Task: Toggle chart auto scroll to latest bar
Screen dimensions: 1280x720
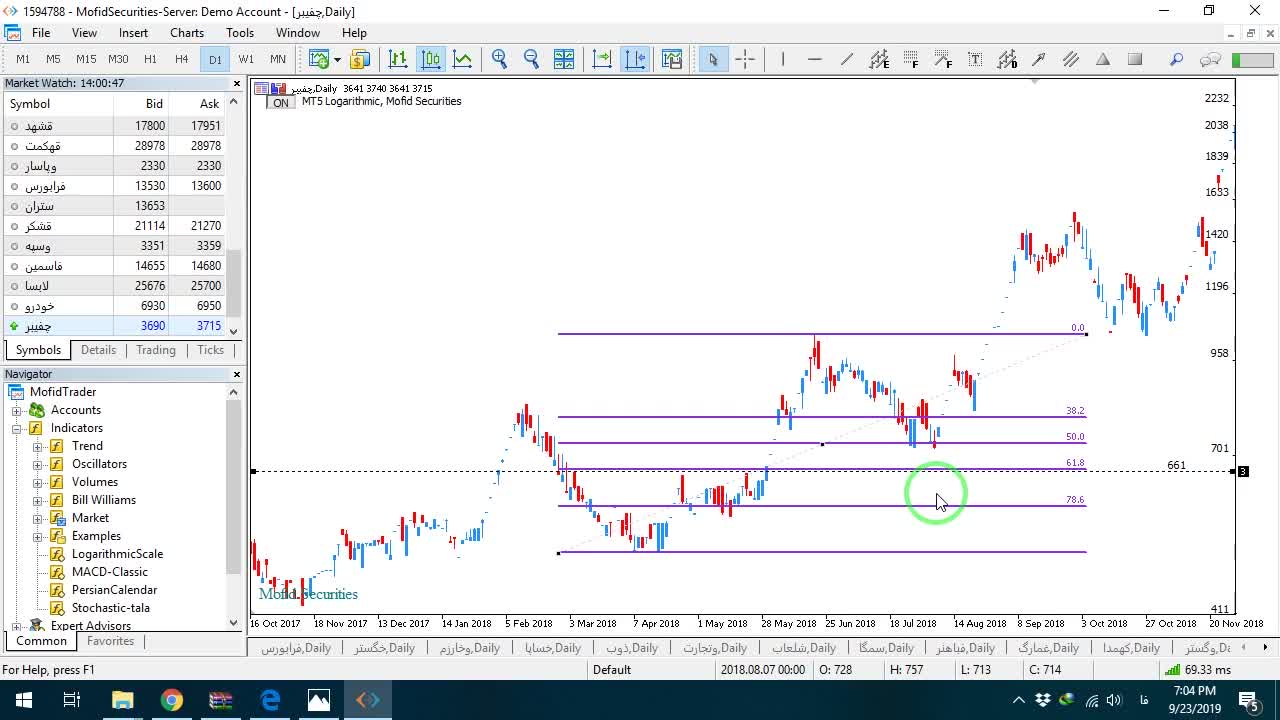Action: pos(602,59)
